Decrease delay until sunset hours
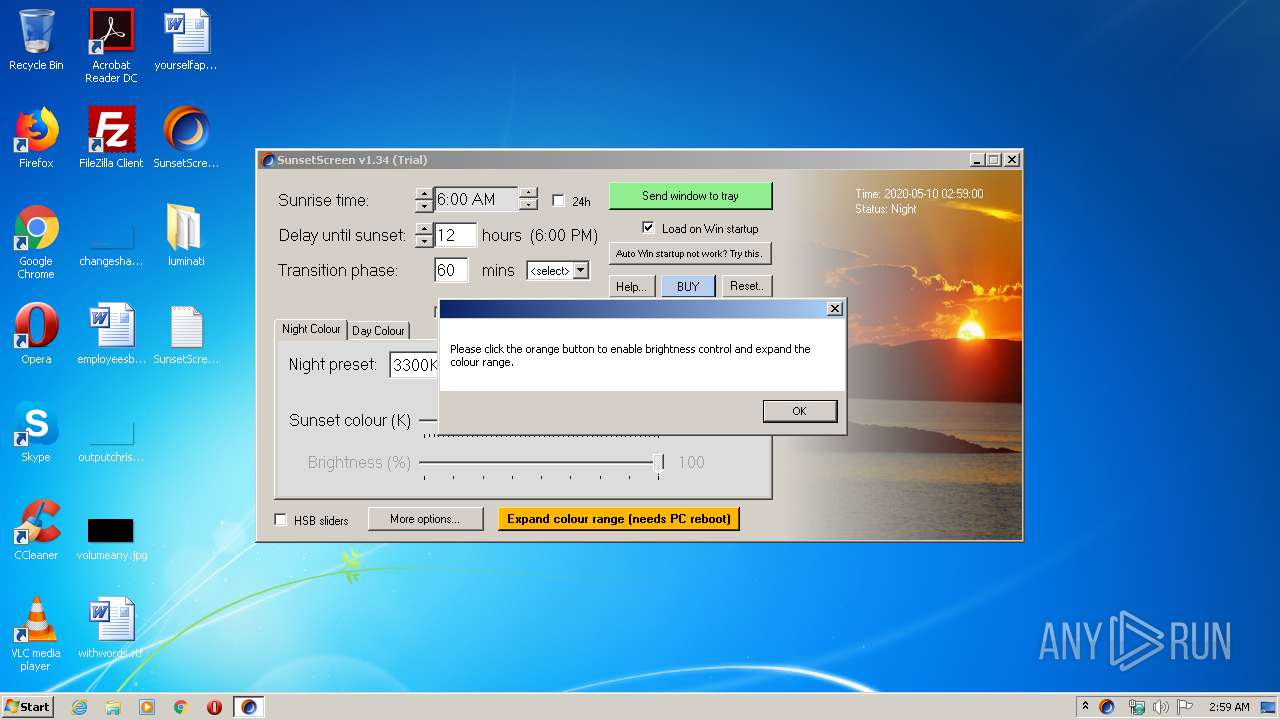Screen dimensions: 1280x720 424,242
